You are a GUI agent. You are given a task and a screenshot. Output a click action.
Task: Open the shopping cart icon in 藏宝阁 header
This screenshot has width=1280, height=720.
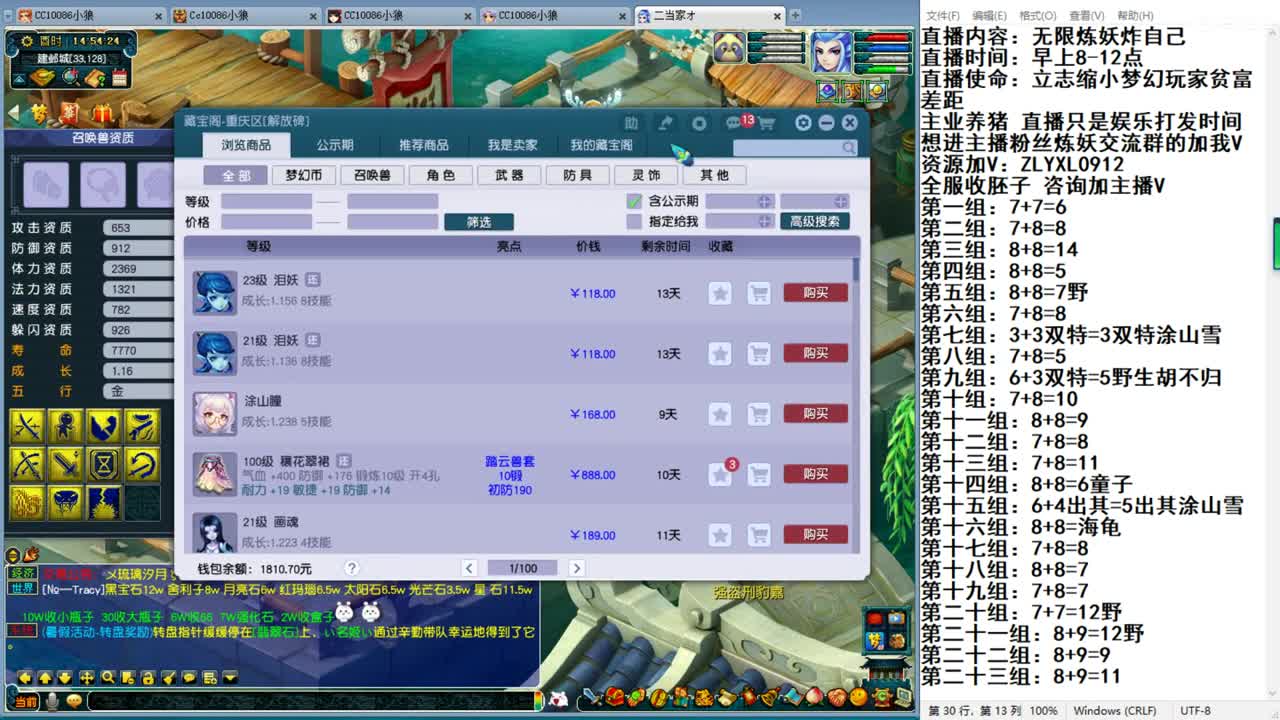(767, 123)
